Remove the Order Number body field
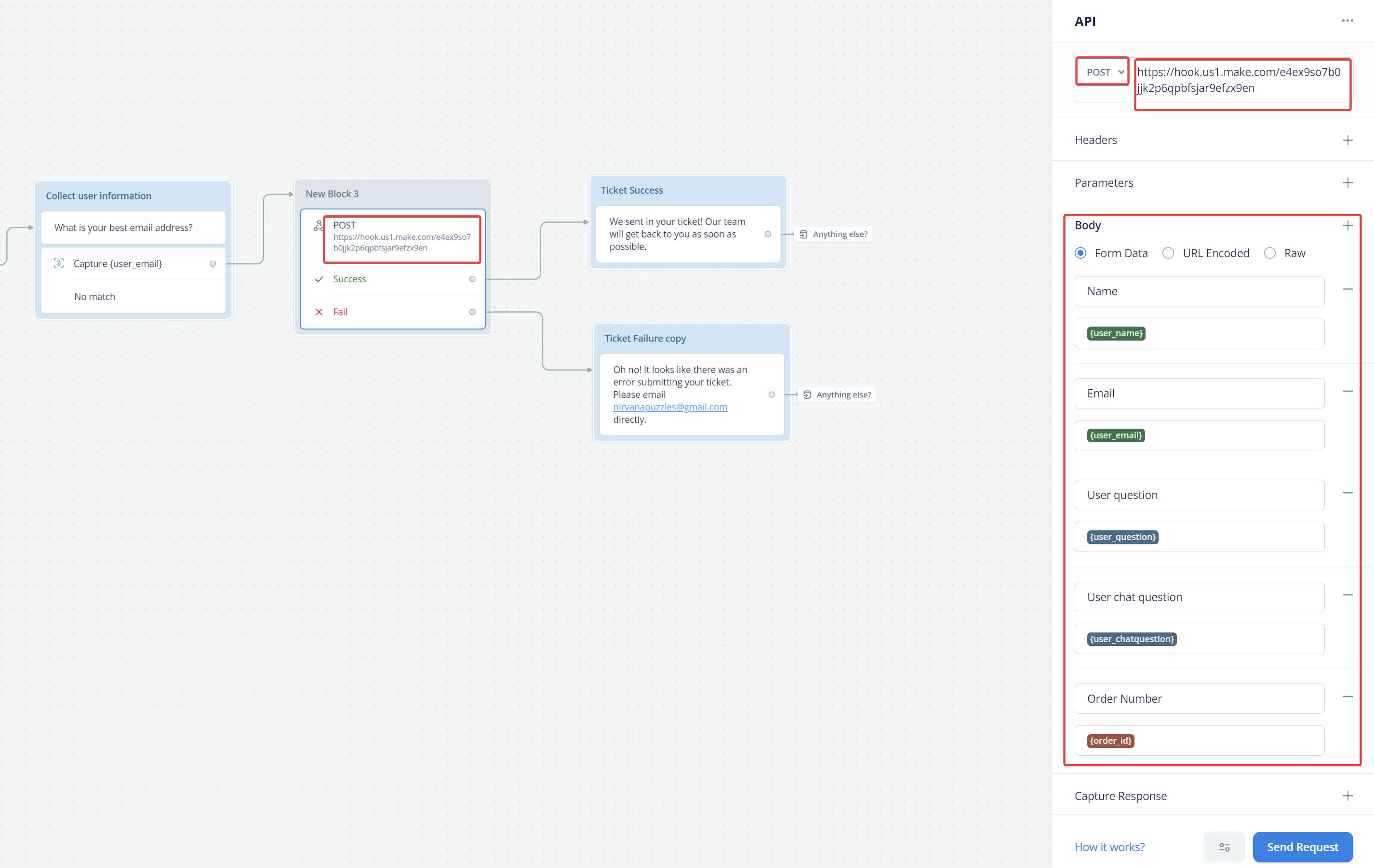1374x868 pixels. pos(1348,697)
